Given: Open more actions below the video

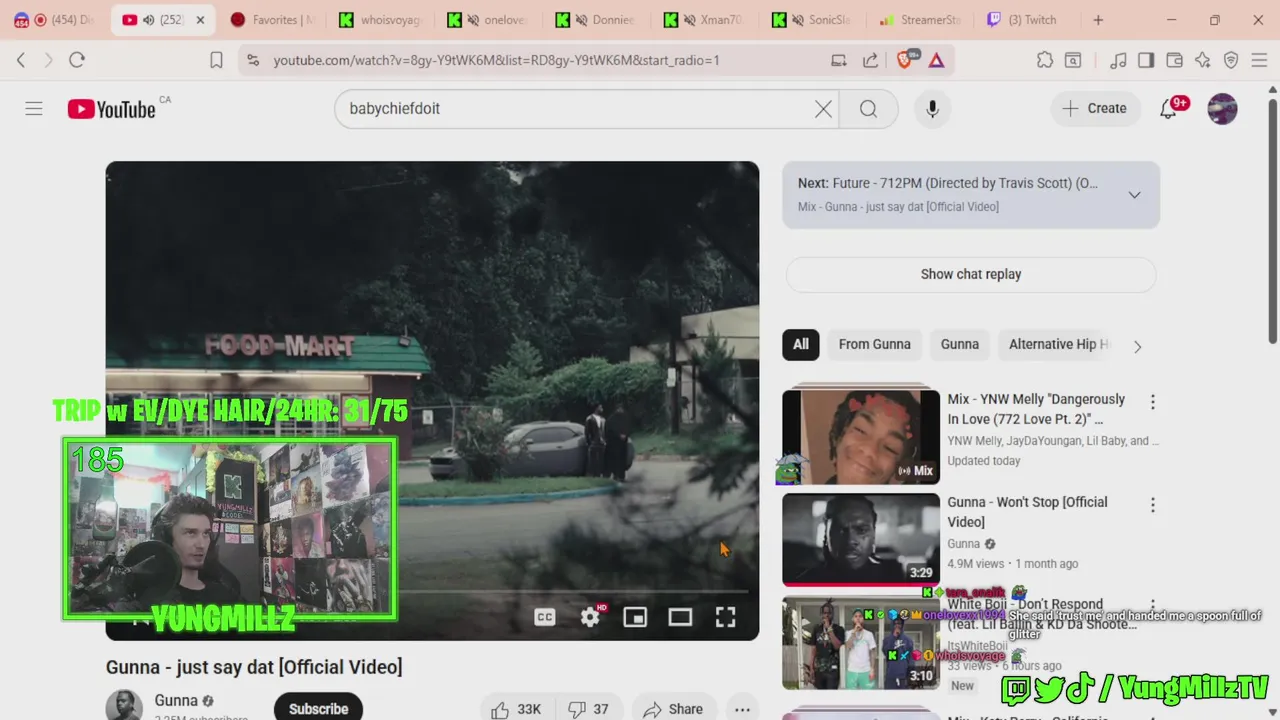Looking at the screenshot, I should pyautogui.click(x=742, y=709).
